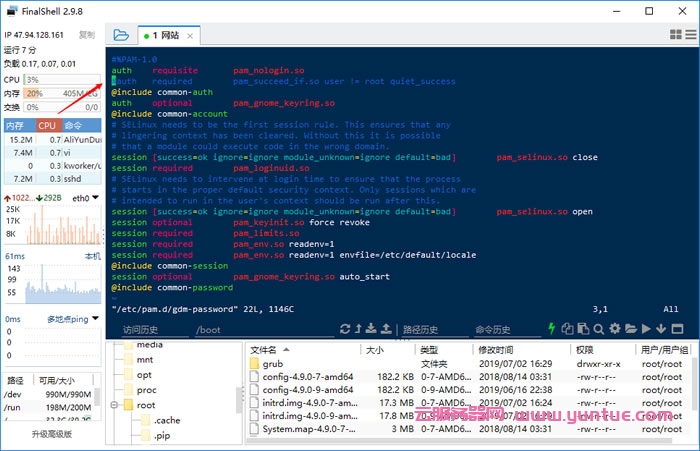This screenshot has height=451, width=700.
Task: Click the 复制 button to copy IP
Action: (88, 34)
